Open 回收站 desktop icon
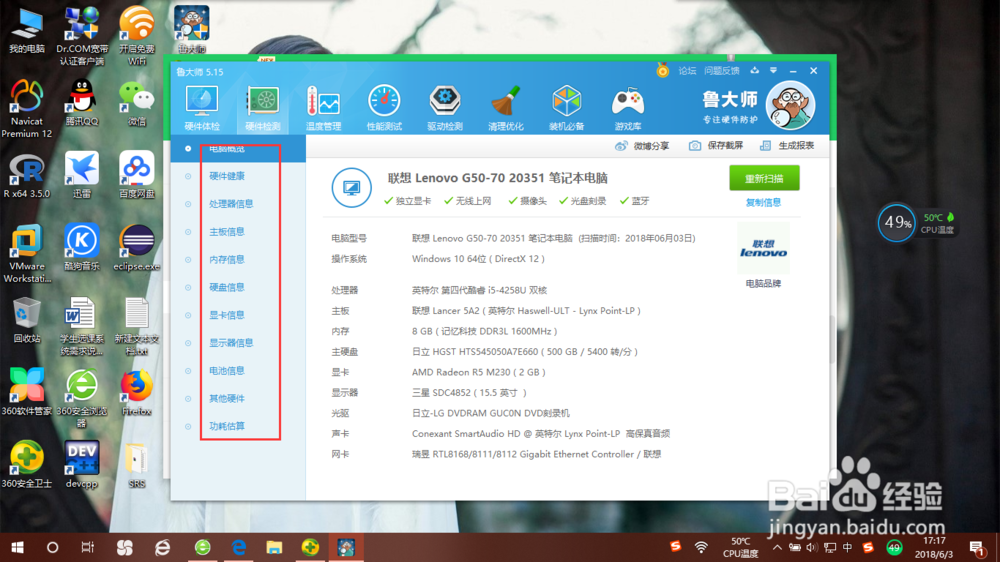This screenshot has height=562, width=1000. pos(27,320)
